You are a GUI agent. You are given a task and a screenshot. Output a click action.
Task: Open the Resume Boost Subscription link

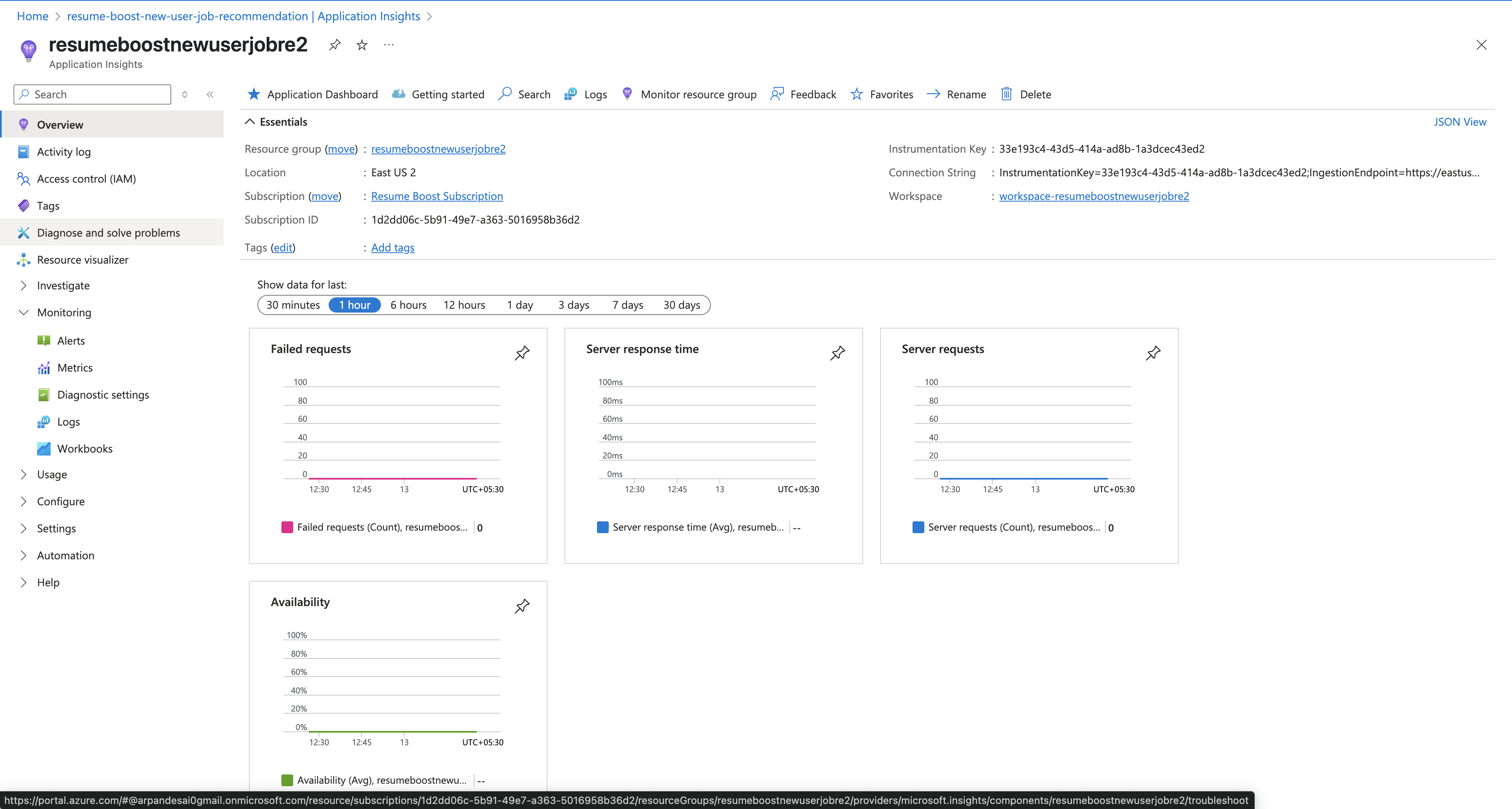coord(437,197)
